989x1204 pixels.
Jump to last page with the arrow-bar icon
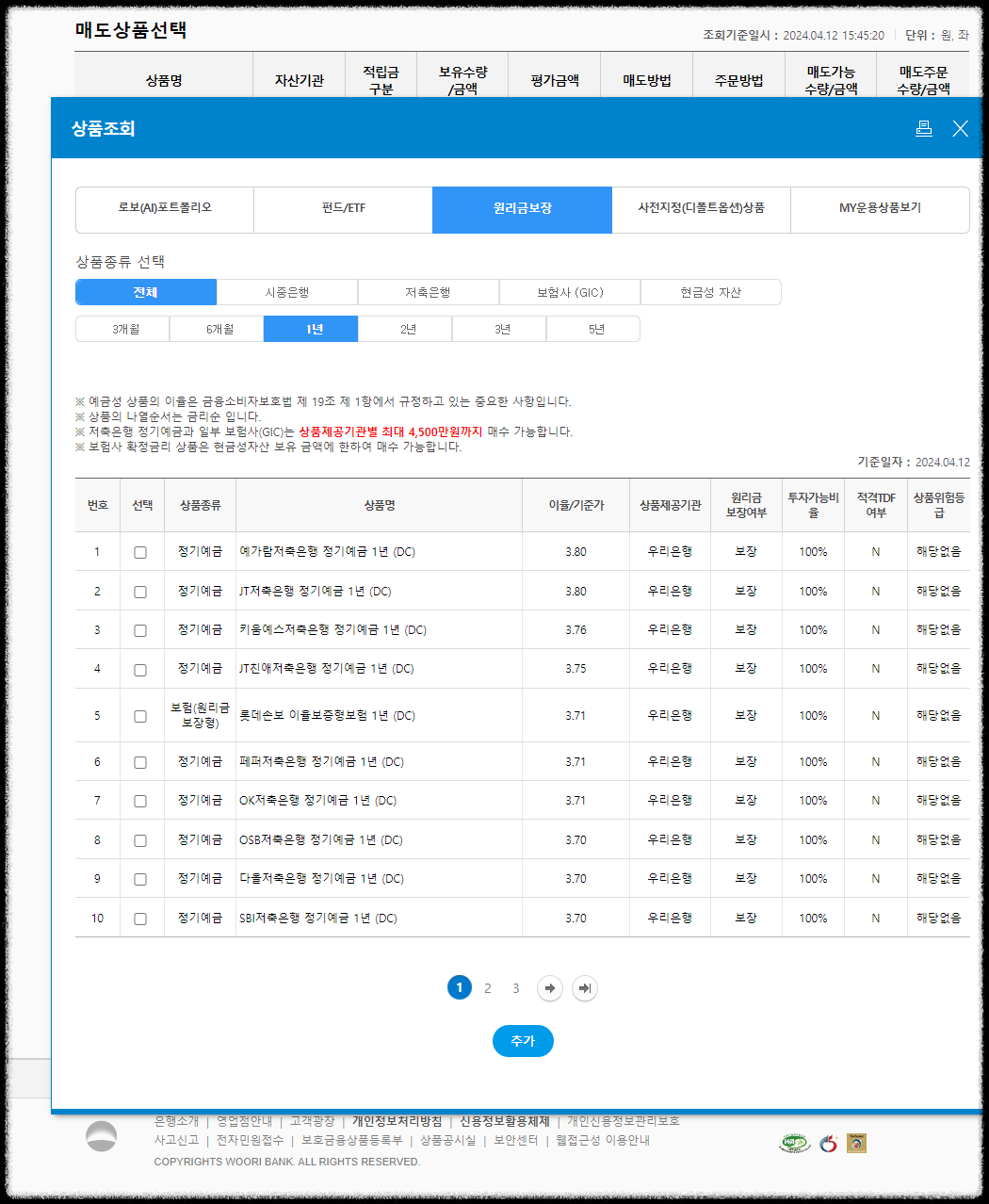pos(584,988)
